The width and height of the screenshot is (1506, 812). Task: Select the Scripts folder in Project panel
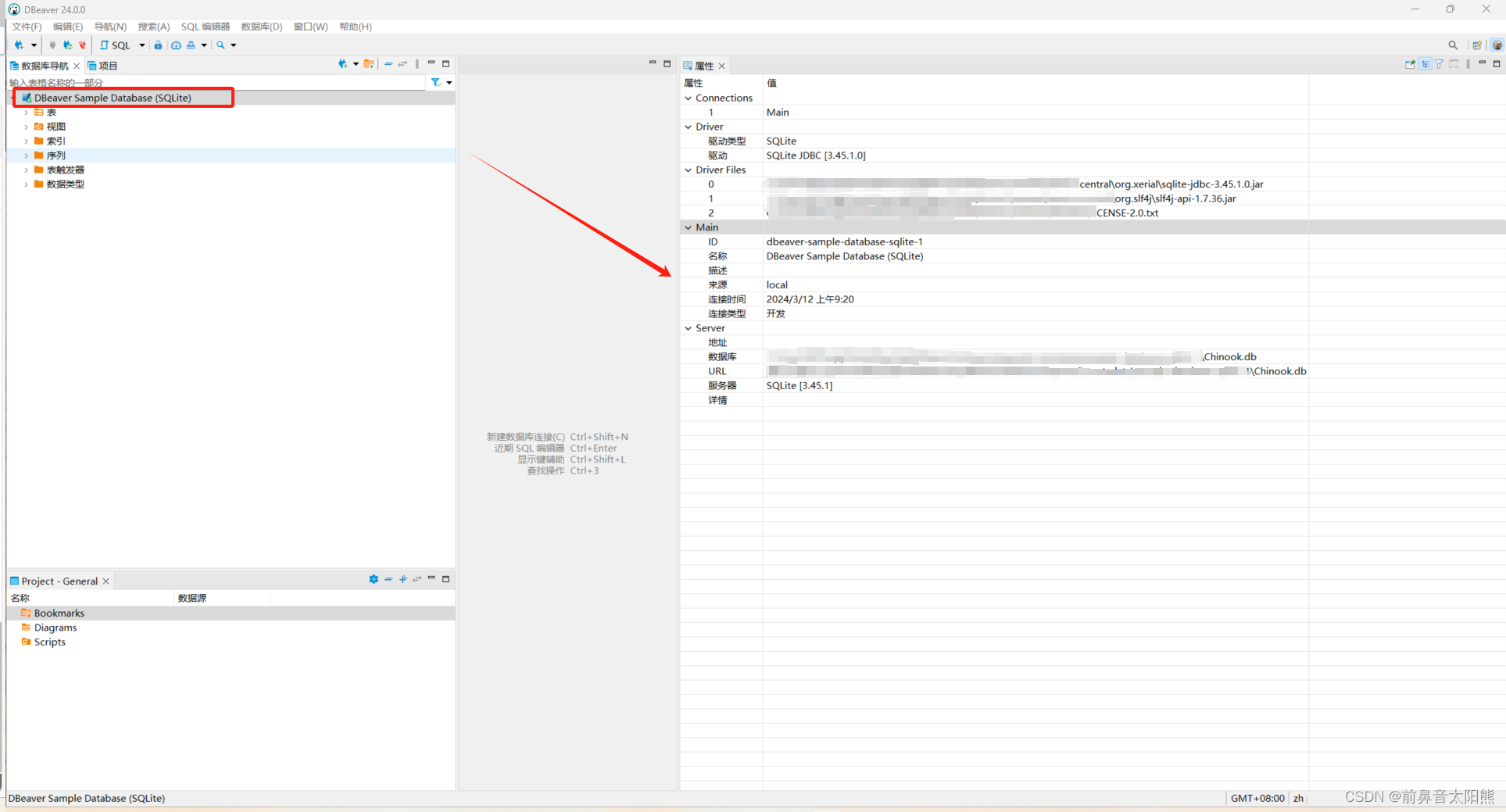[44, 642]
